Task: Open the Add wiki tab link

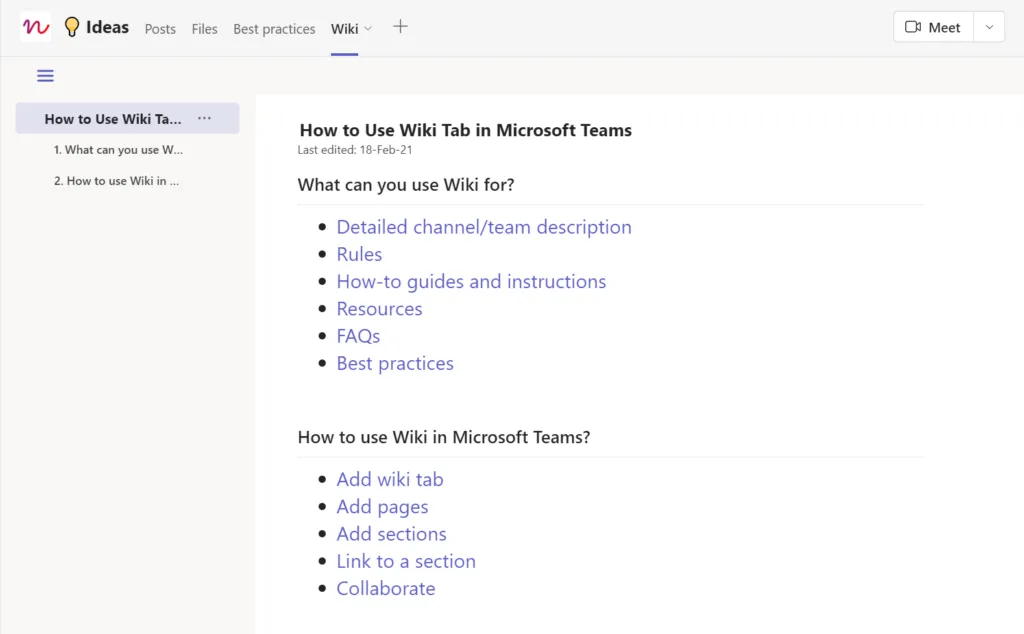Action: (390, 479)
